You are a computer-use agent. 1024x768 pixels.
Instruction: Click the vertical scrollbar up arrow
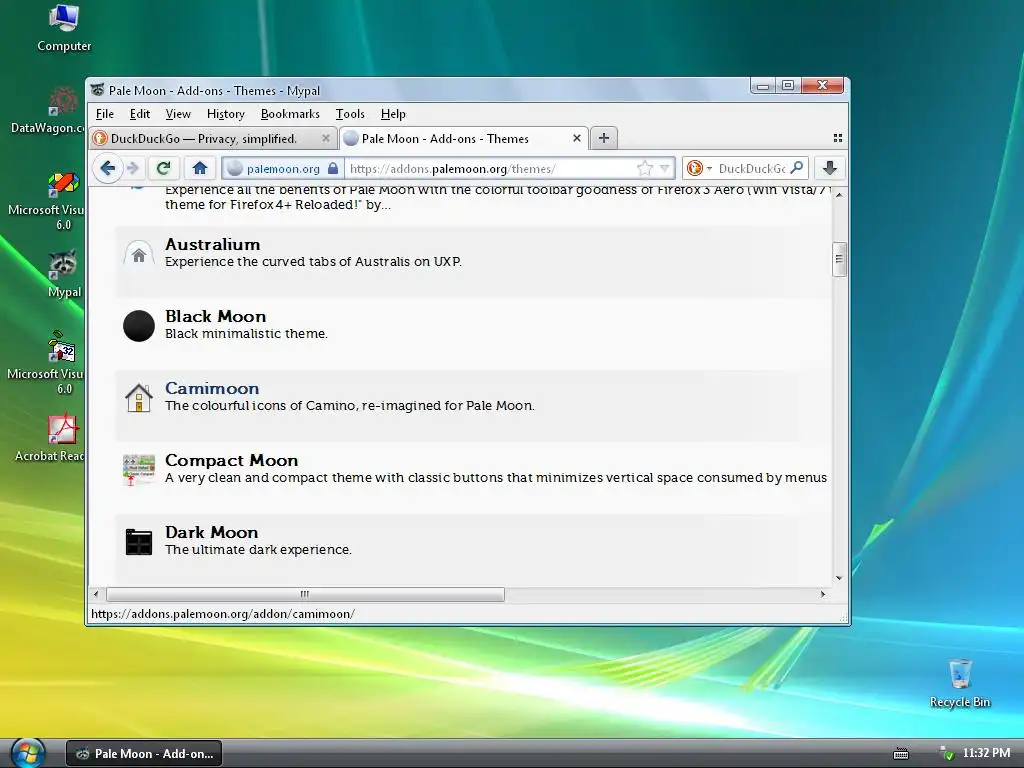840,195
